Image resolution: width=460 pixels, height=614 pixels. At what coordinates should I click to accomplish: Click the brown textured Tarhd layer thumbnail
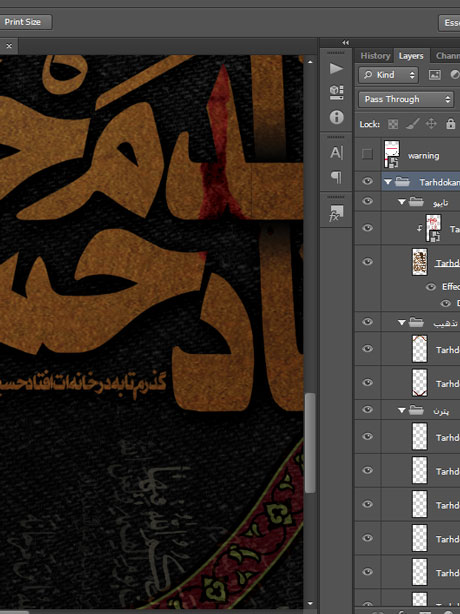(420, 262)
